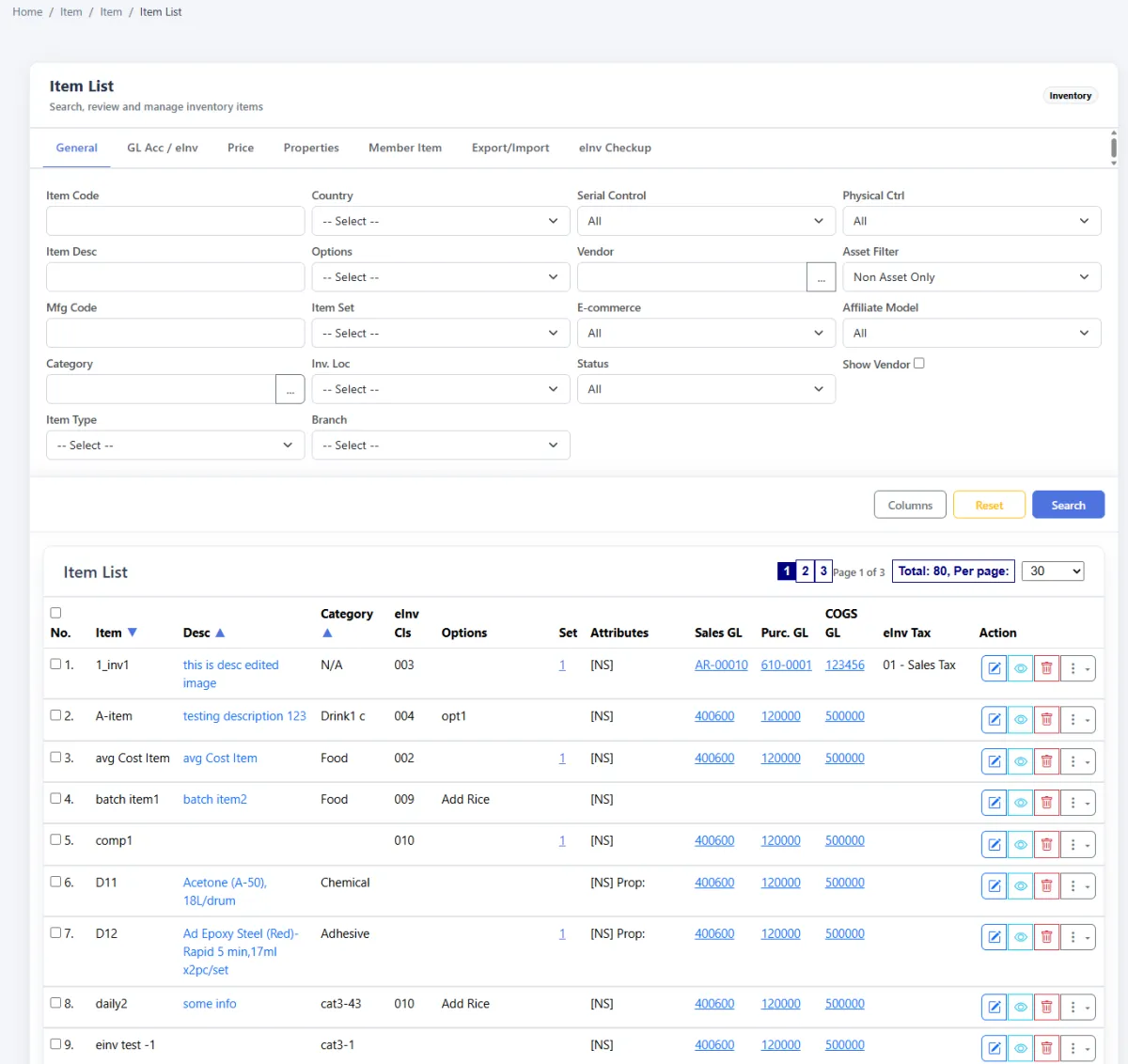Open the Export/Import tab
Screen dimensions: 1128x1064
click(x=510, y=148)
